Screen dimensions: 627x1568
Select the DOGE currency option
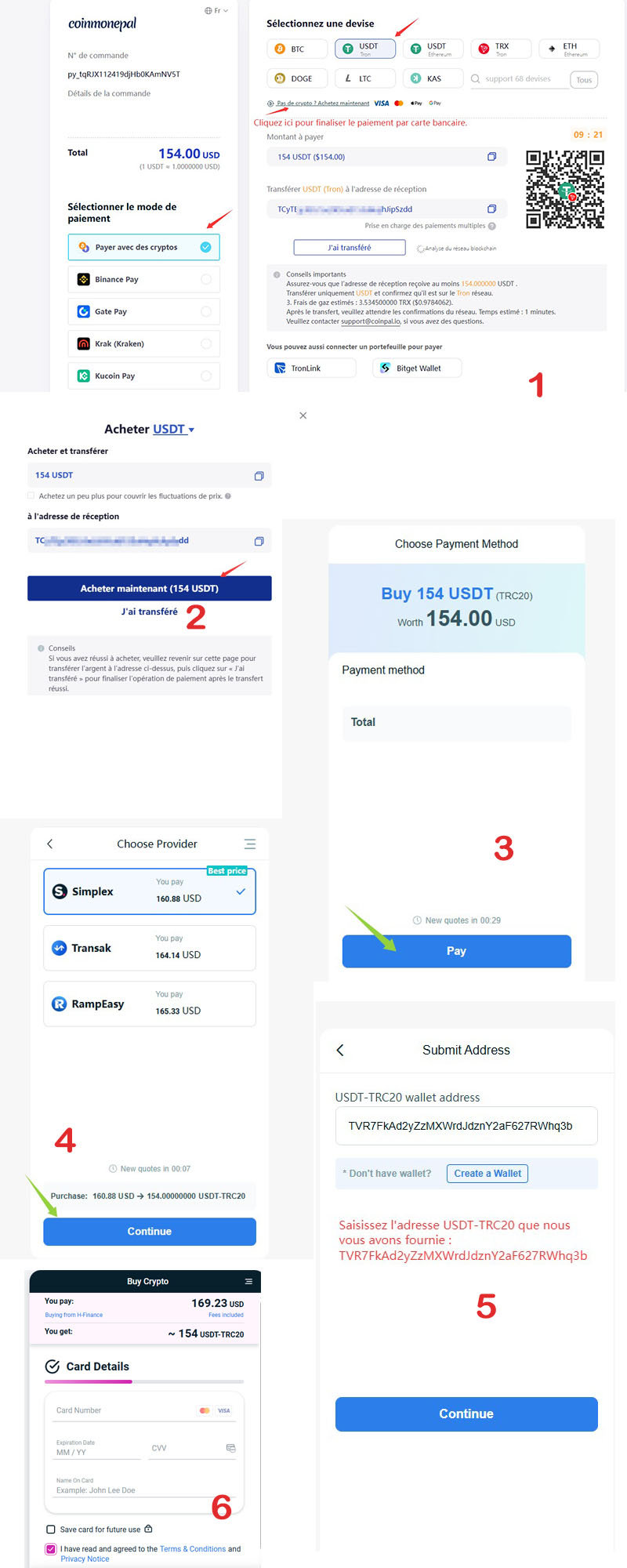(296, 78)
